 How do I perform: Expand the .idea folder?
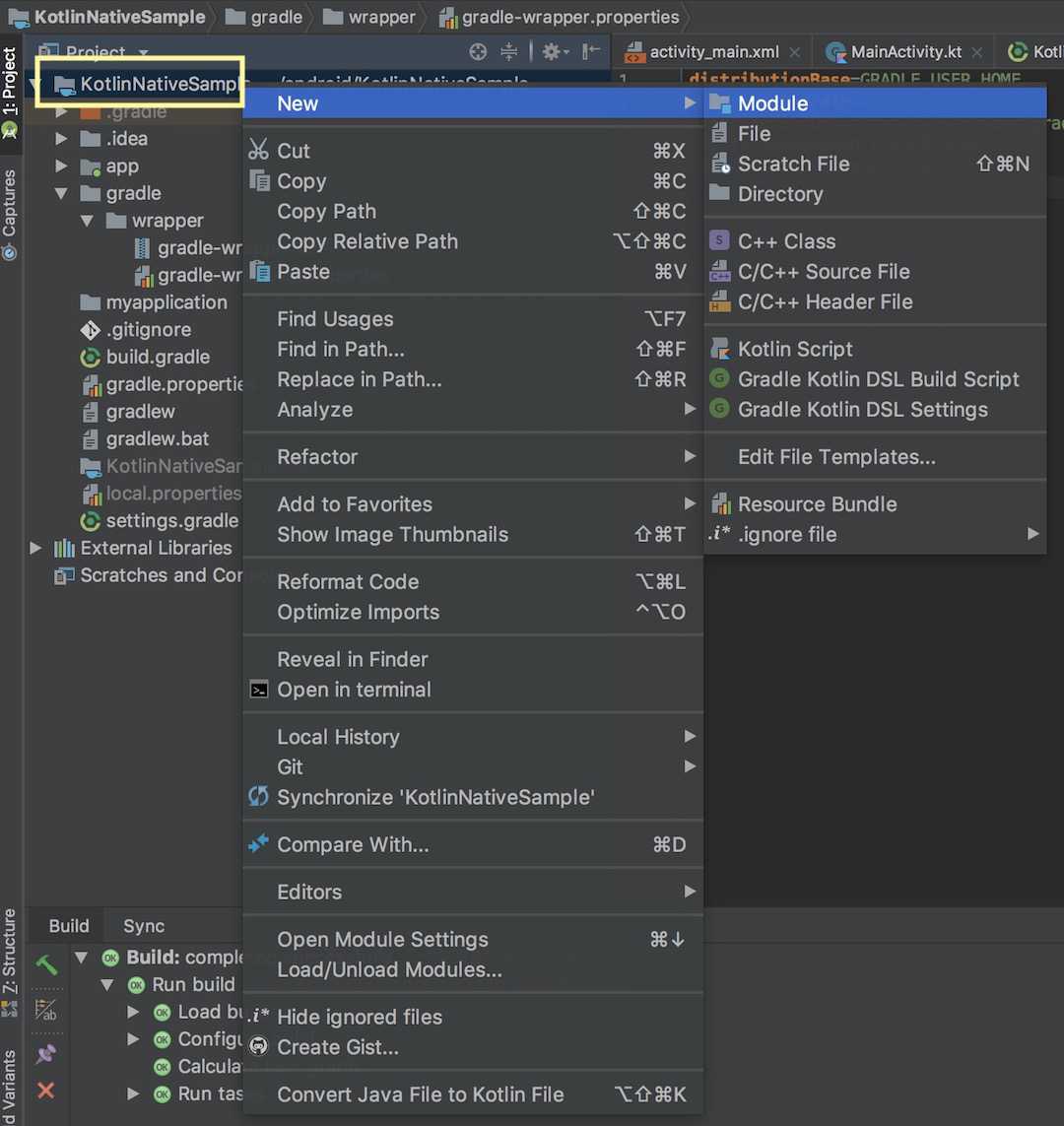[62, 139]
